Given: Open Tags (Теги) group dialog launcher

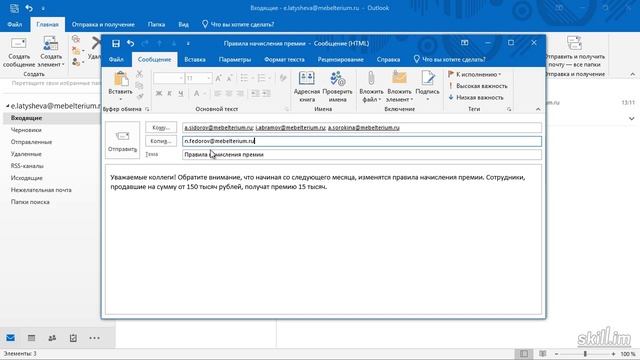Looking at the screenshot, I should pos(509,109).
